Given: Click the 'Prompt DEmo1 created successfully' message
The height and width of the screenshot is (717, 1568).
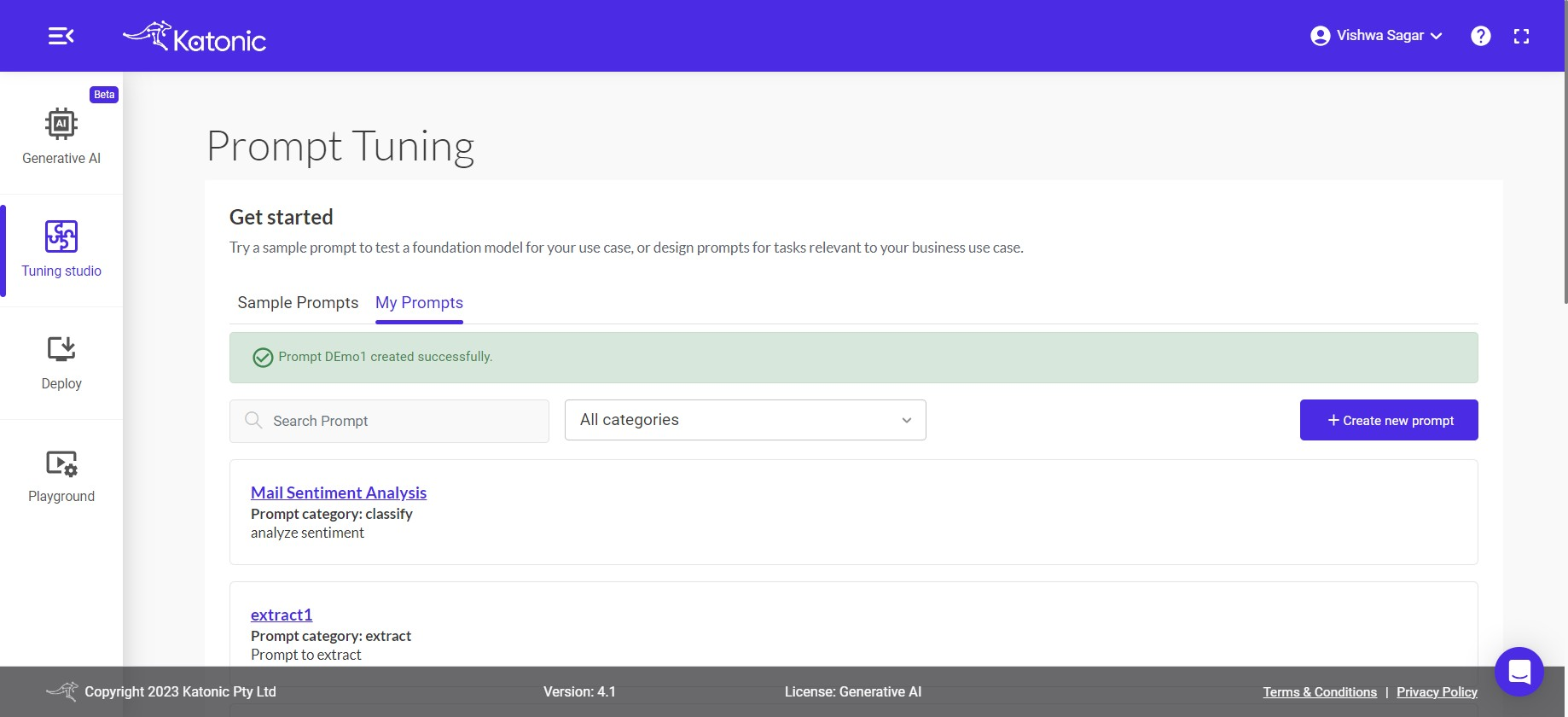Looking at the screenshot, I should coord(386,357).
